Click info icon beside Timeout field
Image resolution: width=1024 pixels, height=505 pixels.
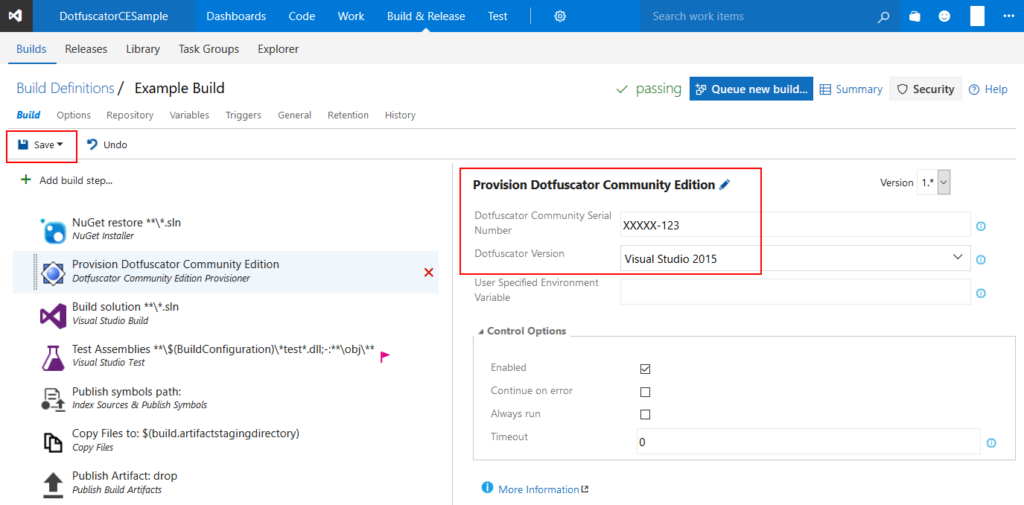click(x=991, y=443)
